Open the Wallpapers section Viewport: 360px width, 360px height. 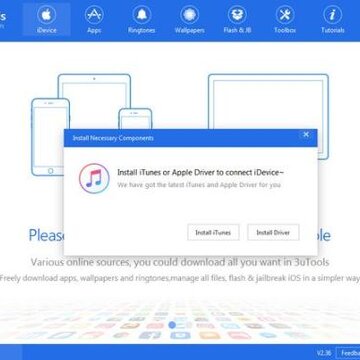[x=189, y=19]
